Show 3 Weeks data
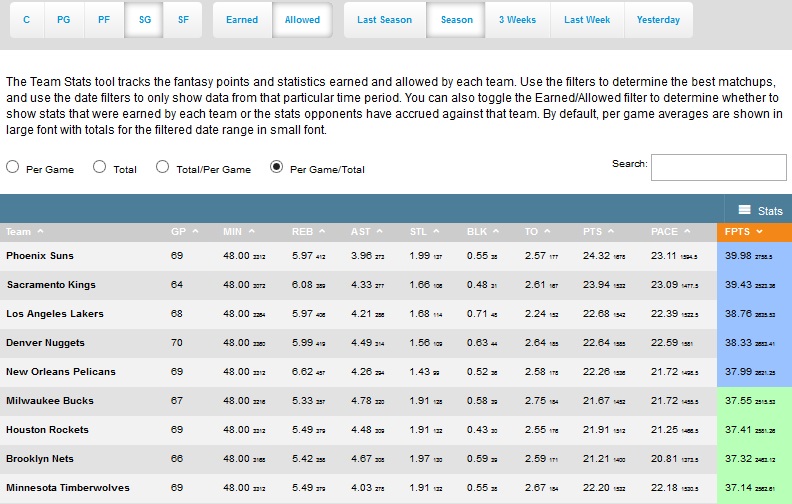The image size is (792, 504). (x=517, y=20)
